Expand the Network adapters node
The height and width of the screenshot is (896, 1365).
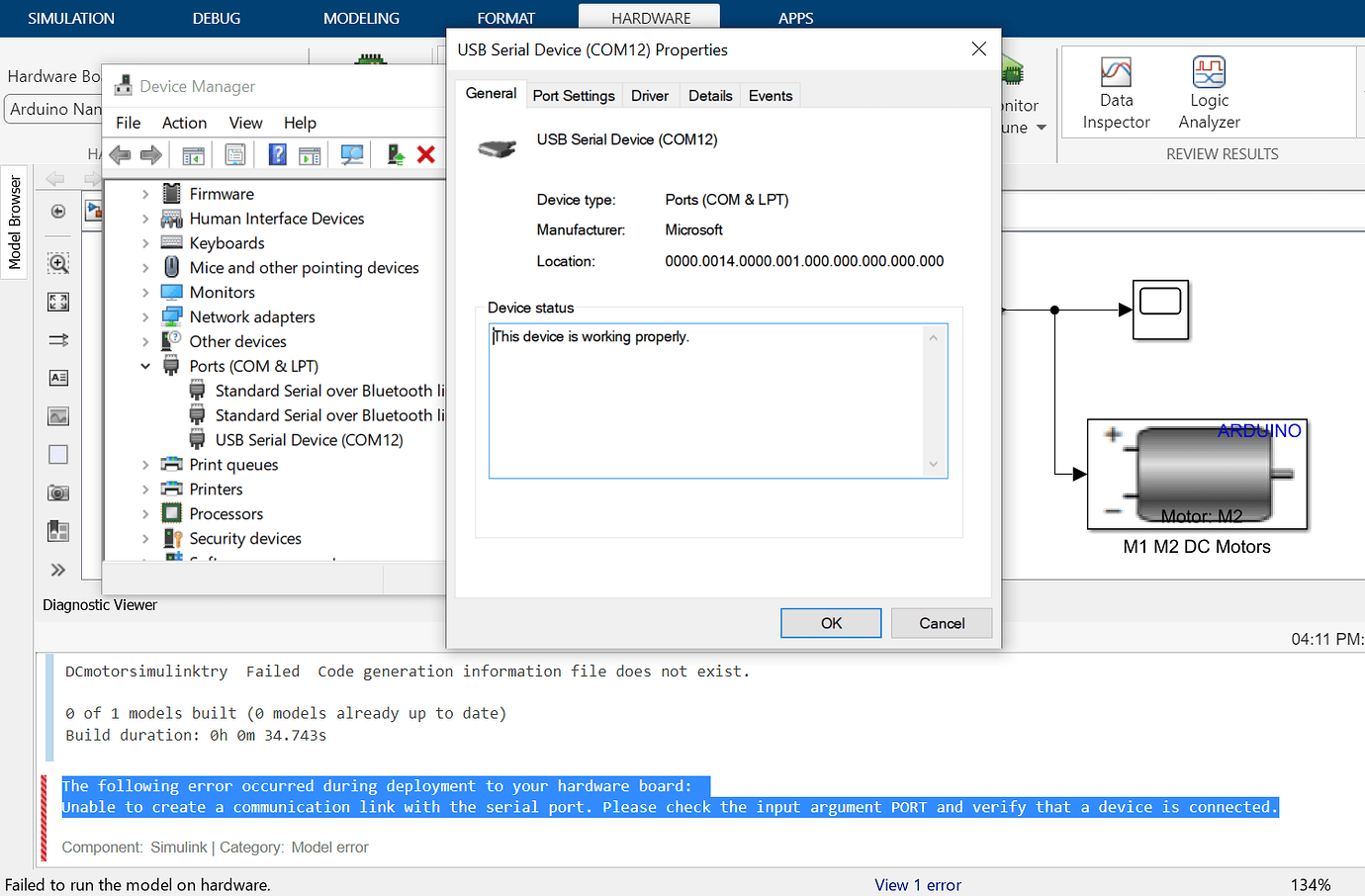click(146, 316)
